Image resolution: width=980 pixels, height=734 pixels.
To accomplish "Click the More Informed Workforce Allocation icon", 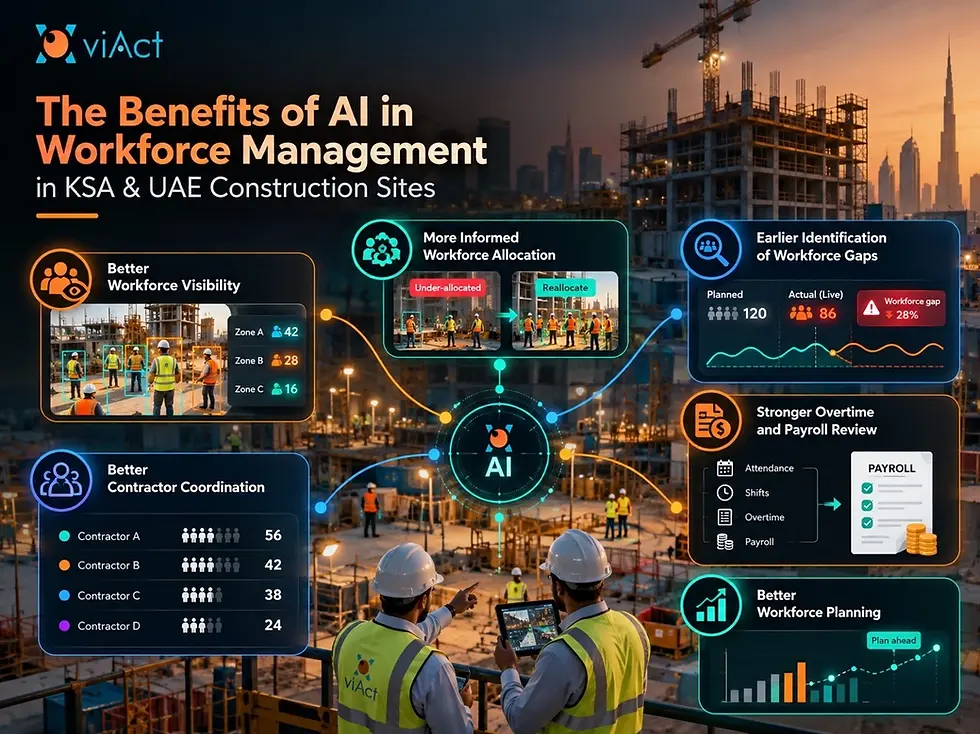I will click(x=381, y=249).
